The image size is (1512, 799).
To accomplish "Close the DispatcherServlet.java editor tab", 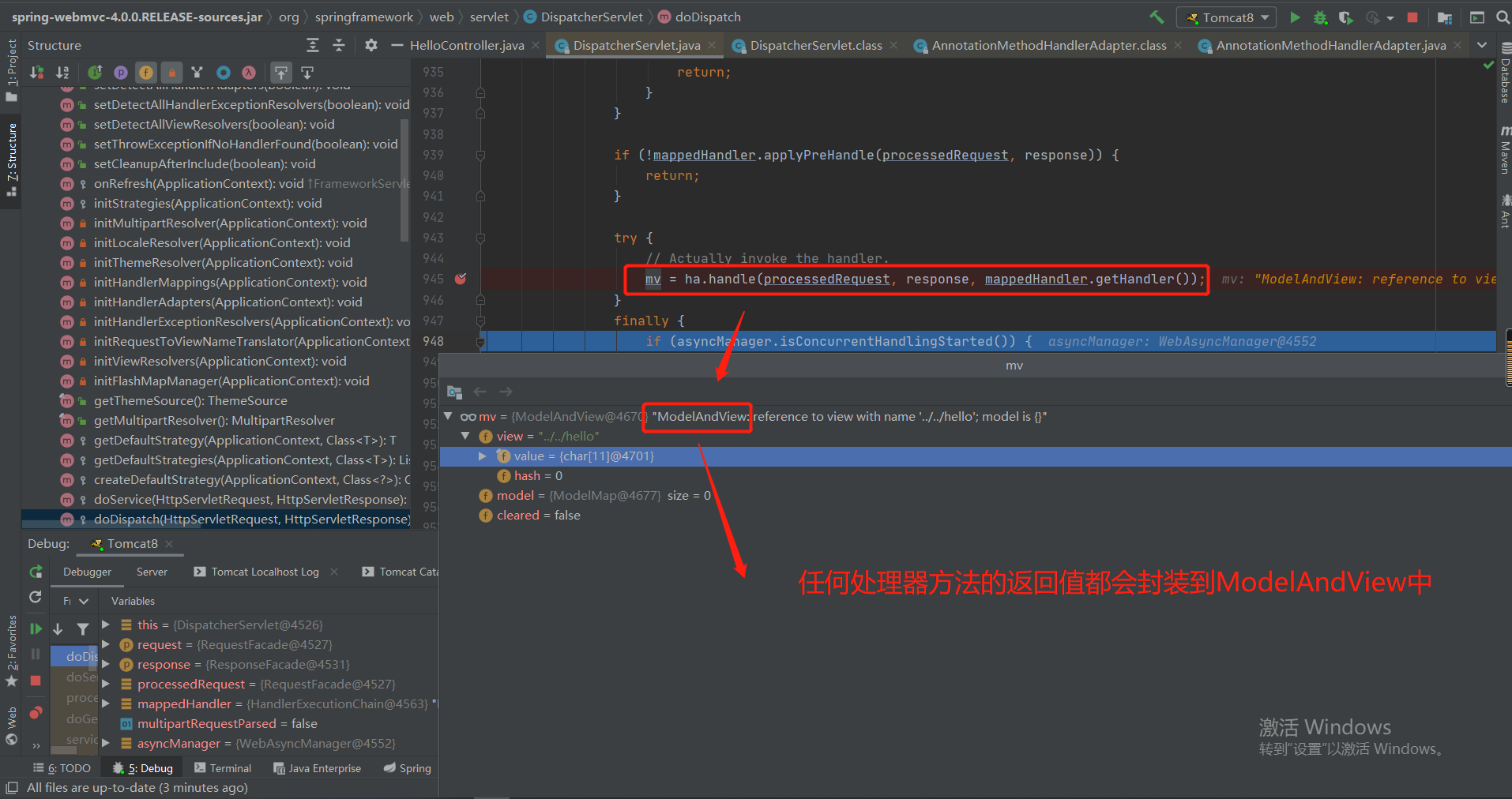I will 712,45.
